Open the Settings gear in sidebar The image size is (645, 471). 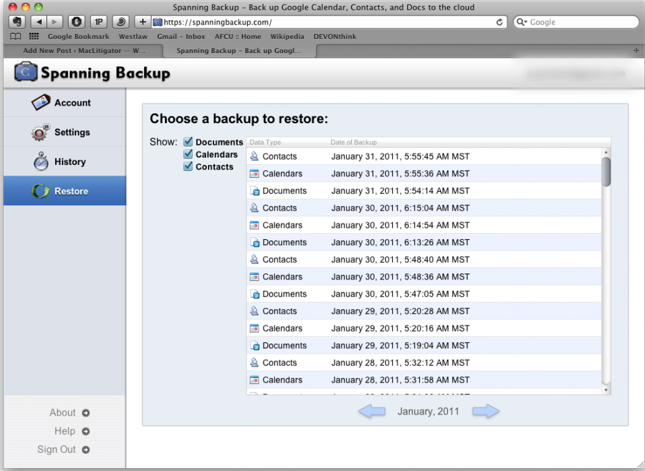point(64,132)
